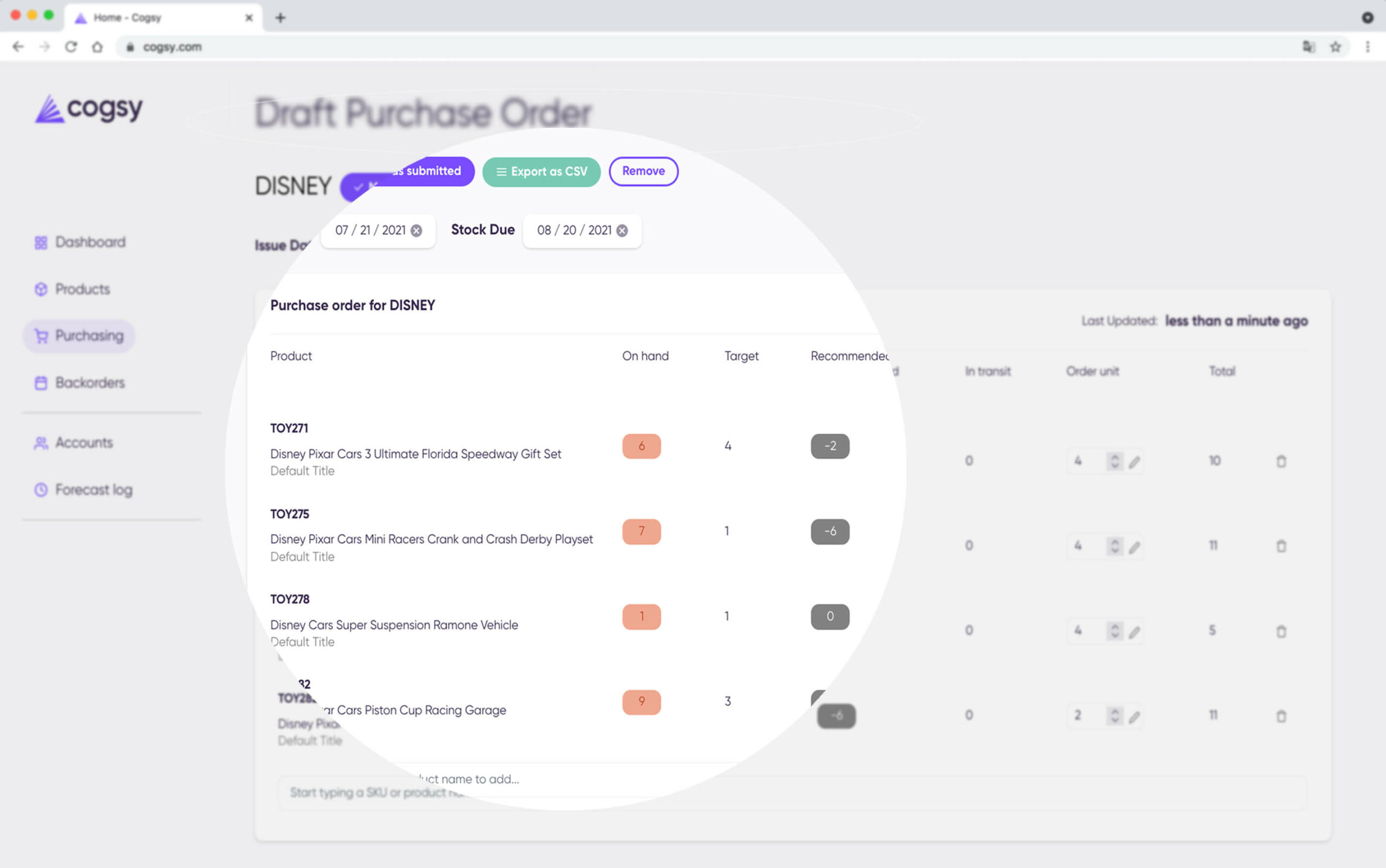Image resolution: width=1386 pixels, height=868 pixels.
Task: Clear the Stock Due date 08/20/2021
Action: tap(622, 231)
